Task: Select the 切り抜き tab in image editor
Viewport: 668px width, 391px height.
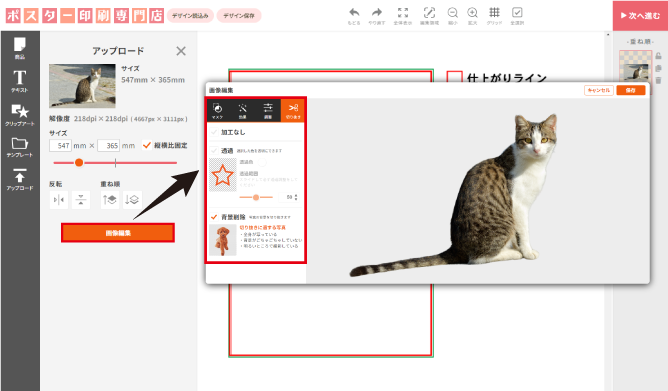Action: [x=293, y=111]
